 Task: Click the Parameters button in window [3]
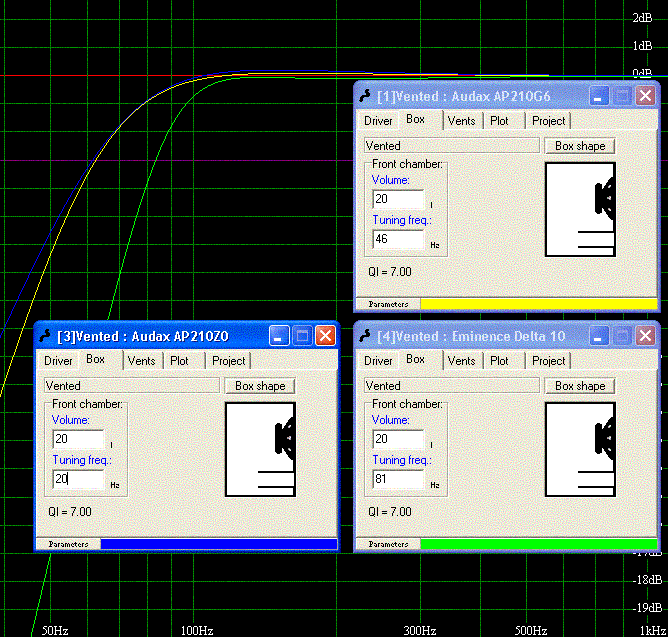tap(68, 544)
